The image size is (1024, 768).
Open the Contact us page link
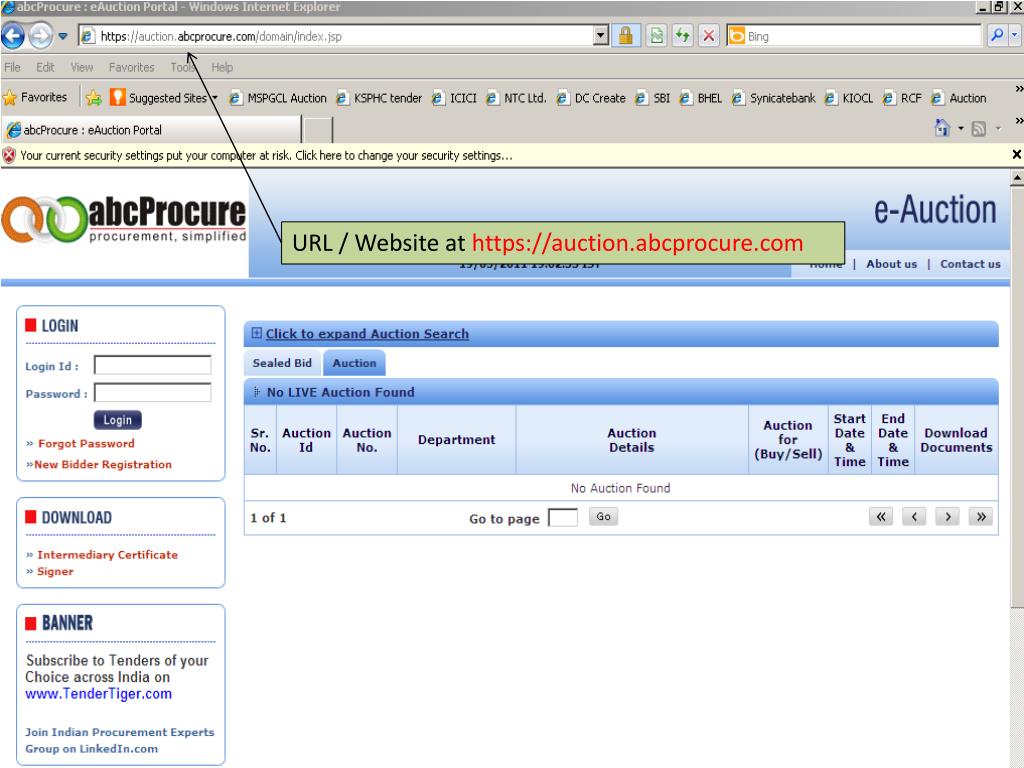coord(970,264)
